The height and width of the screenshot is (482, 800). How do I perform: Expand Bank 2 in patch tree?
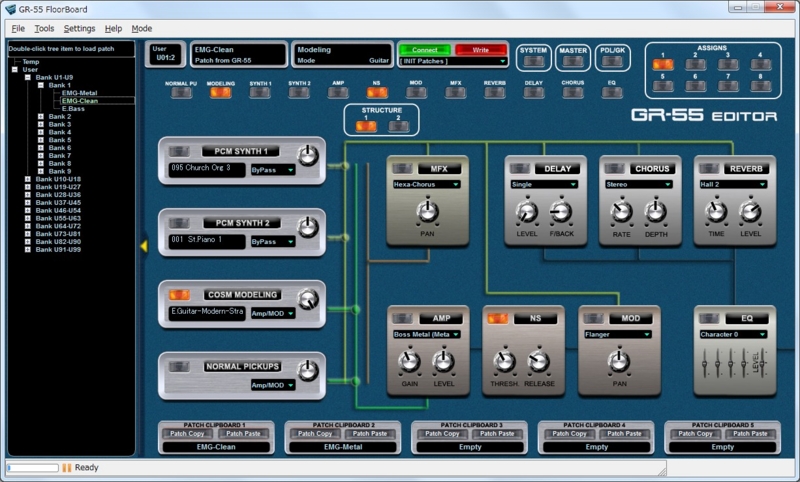[40, 116]
